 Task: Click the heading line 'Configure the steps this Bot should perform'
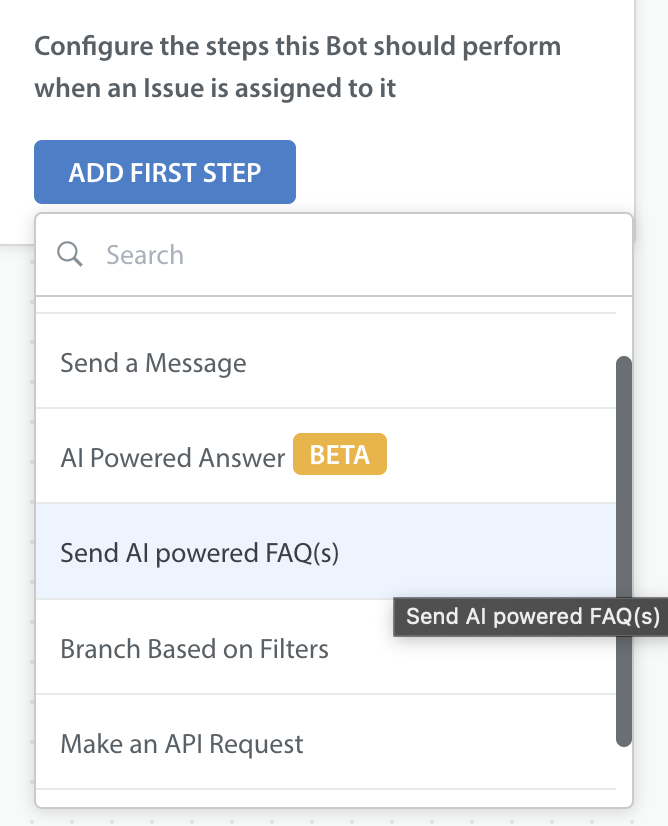(x=298, y=46)
